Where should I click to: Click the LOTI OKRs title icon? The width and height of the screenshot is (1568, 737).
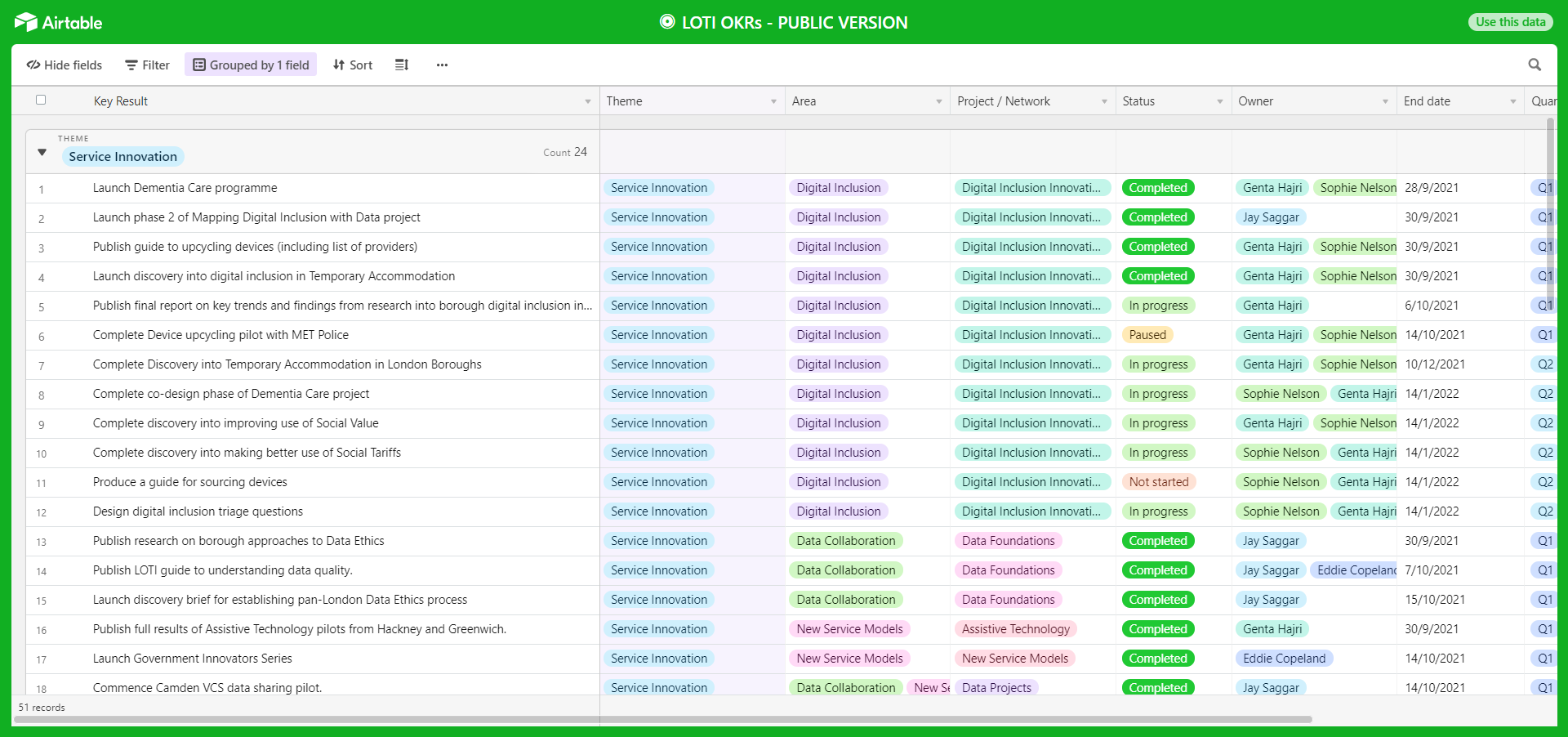click(667, 22)
